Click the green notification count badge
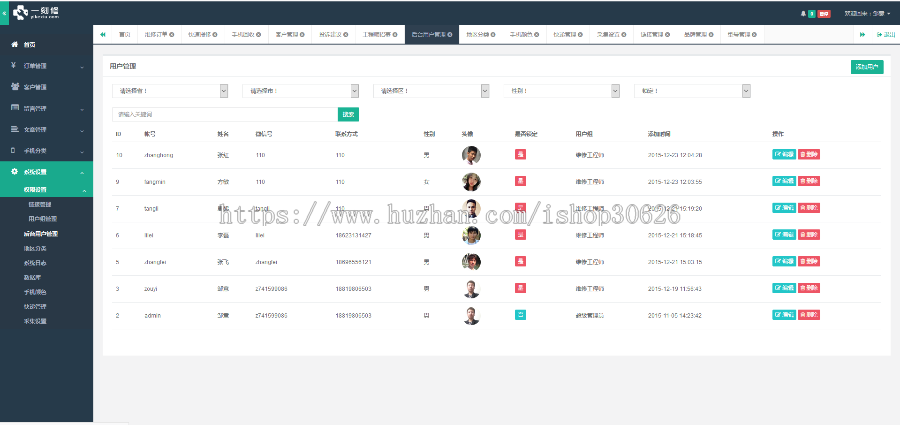Image resolution: width=900 pixels, height=425 pixels. tap(812, 14)
